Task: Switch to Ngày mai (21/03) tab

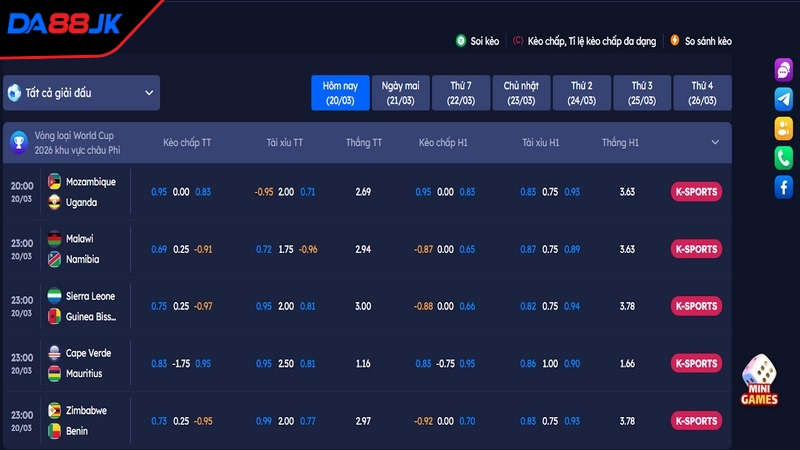Action: click(400, 93)
